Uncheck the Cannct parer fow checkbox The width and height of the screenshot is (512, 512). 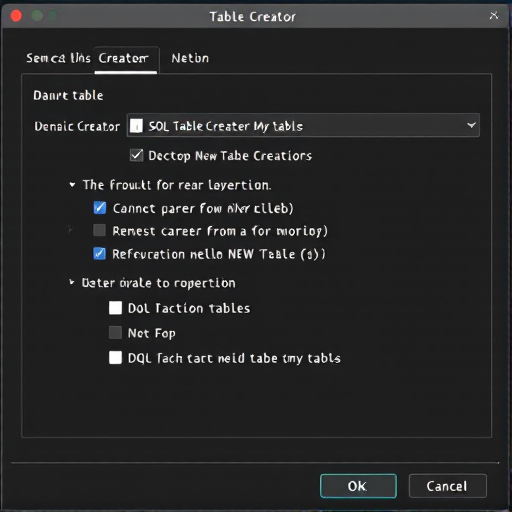[100, 208]
